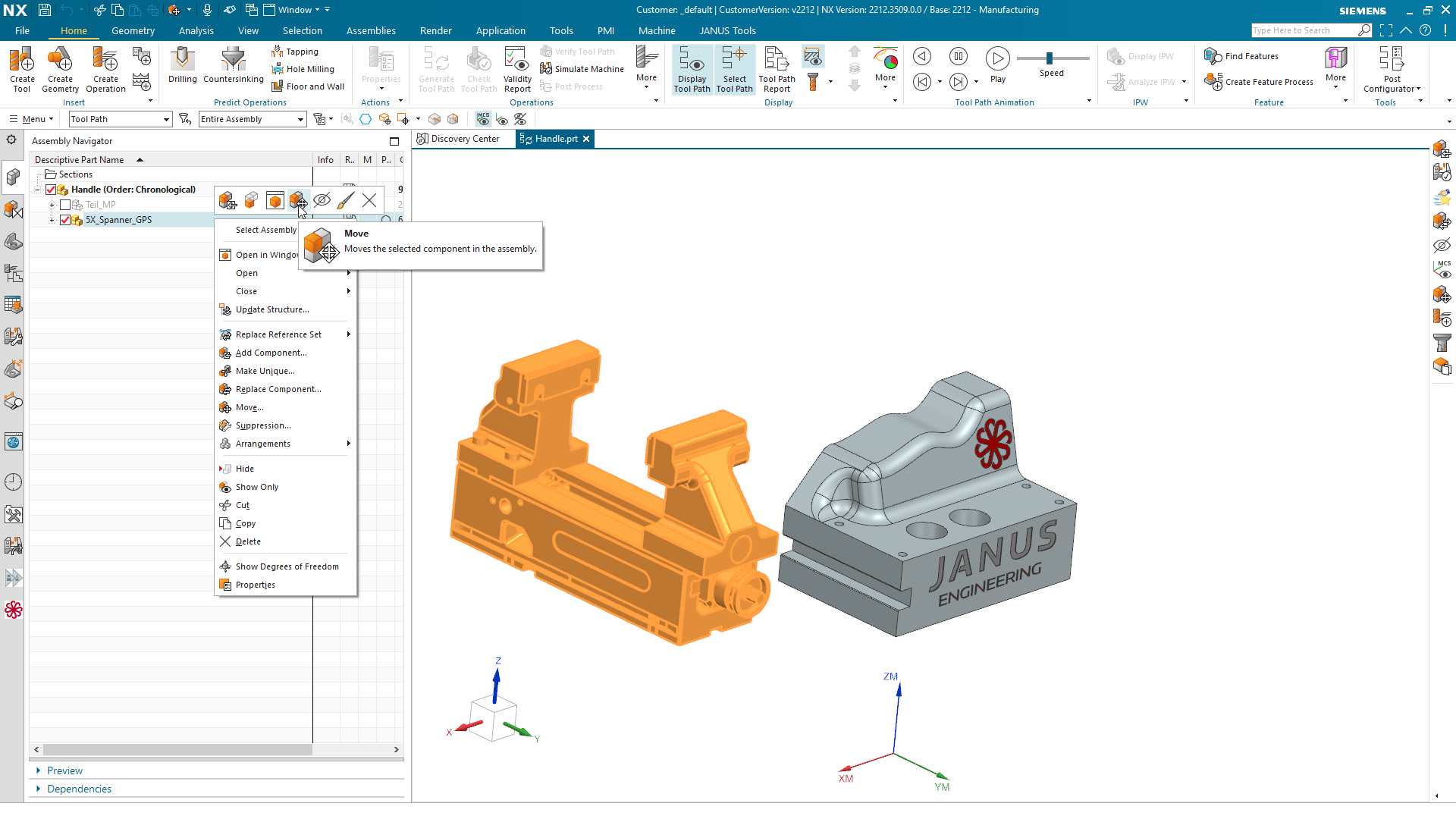The height and width of the screenshot is (819, 1456).
Task: Click the Validity Report icon
Action: [516, 68]
